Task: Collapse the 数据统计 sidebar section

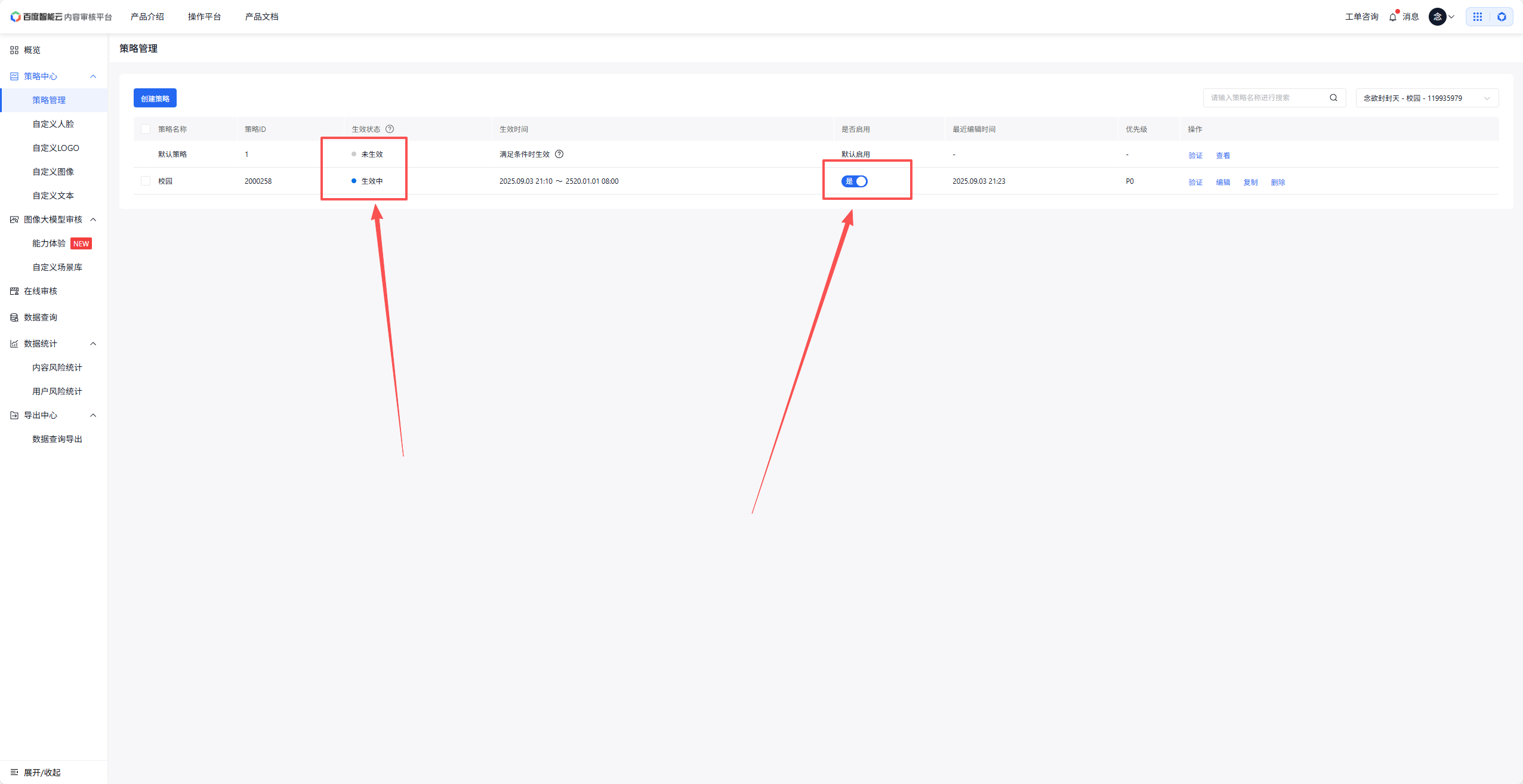Action: pos(93,344)
